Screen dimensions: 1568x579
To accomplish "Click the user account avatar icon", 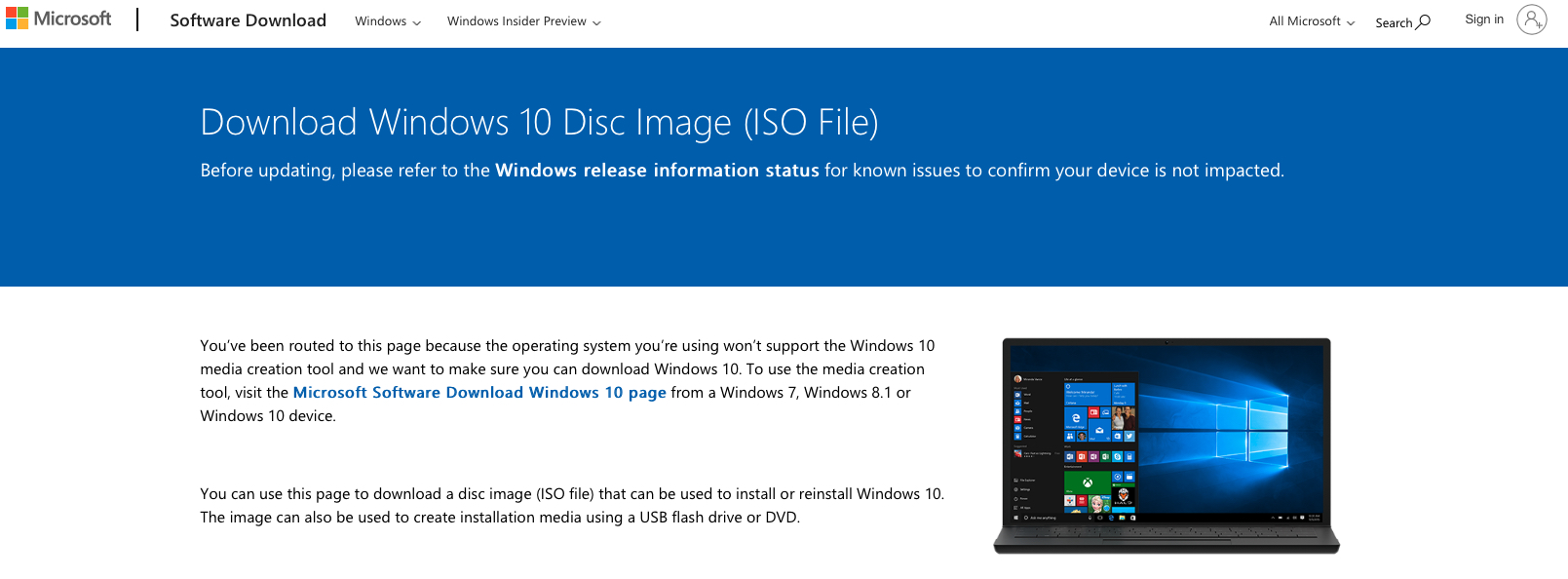I will click(1532, 19).
